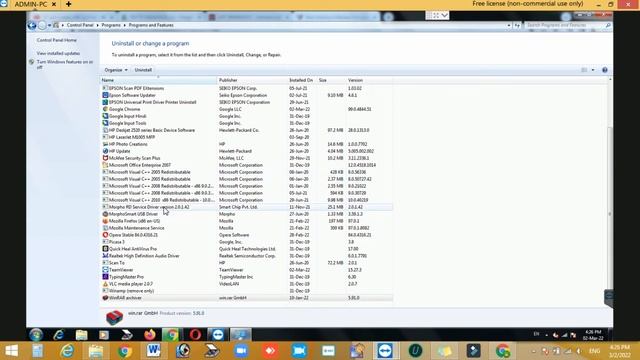Image resolution: width=640 pixels, height=360 pixels.
Task: Click the Uninstall toolbar button
Action: click(143, 70)
